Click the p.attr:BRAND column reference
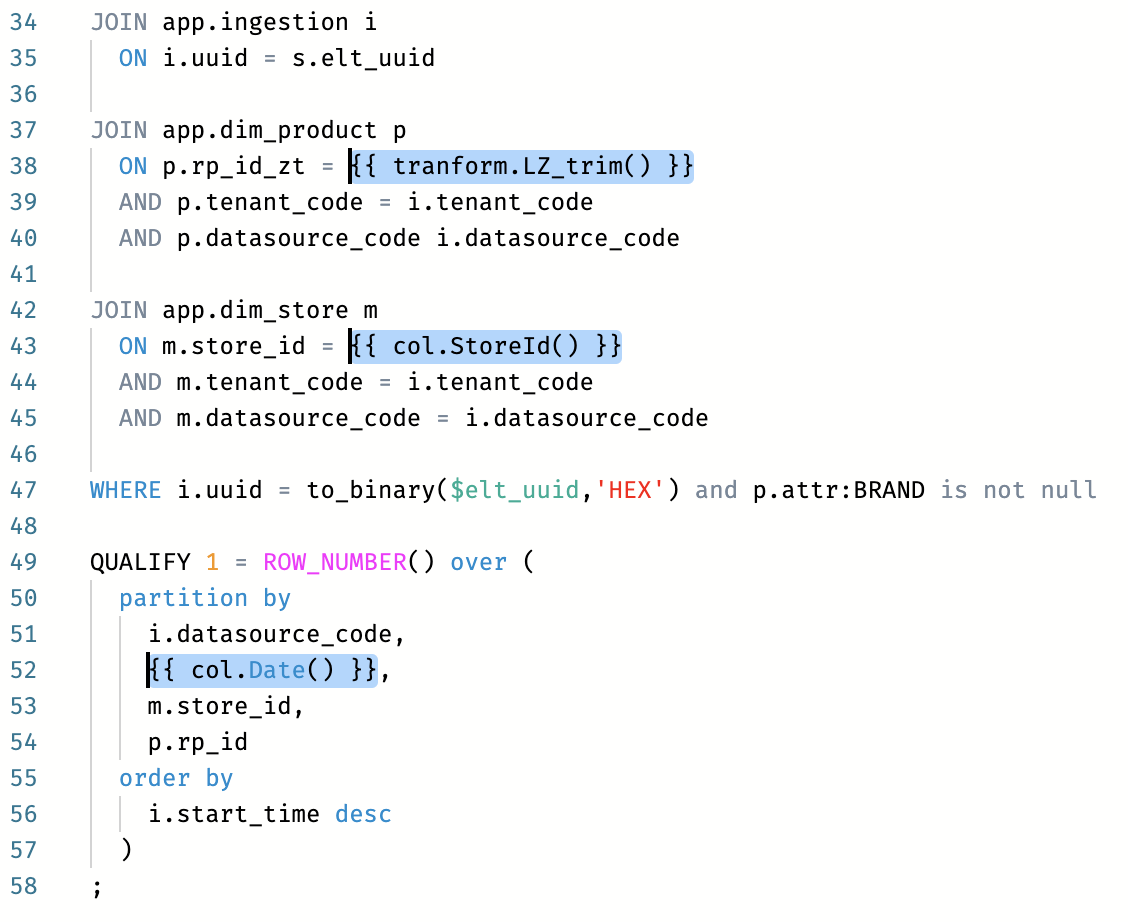The width and height of the screenshot is (1128, 922). 839,490
